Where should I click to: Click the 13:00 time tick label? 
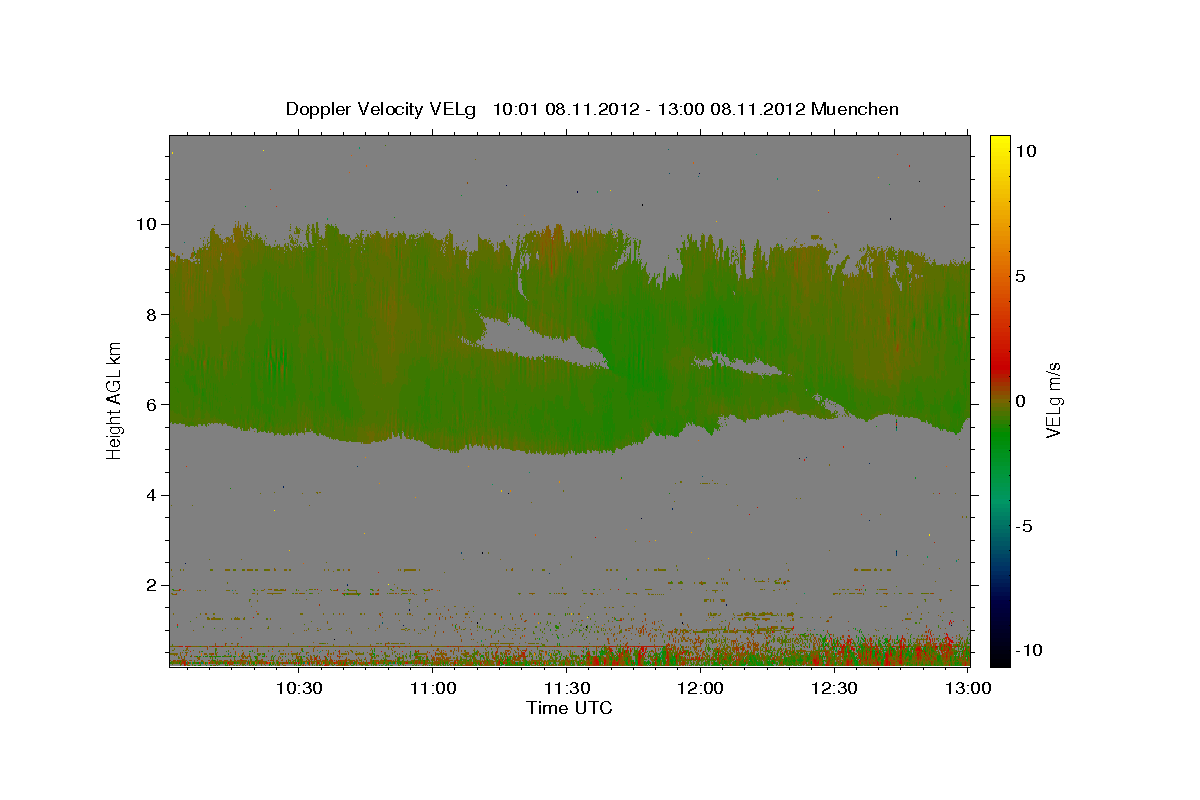(x=968, y=688)
